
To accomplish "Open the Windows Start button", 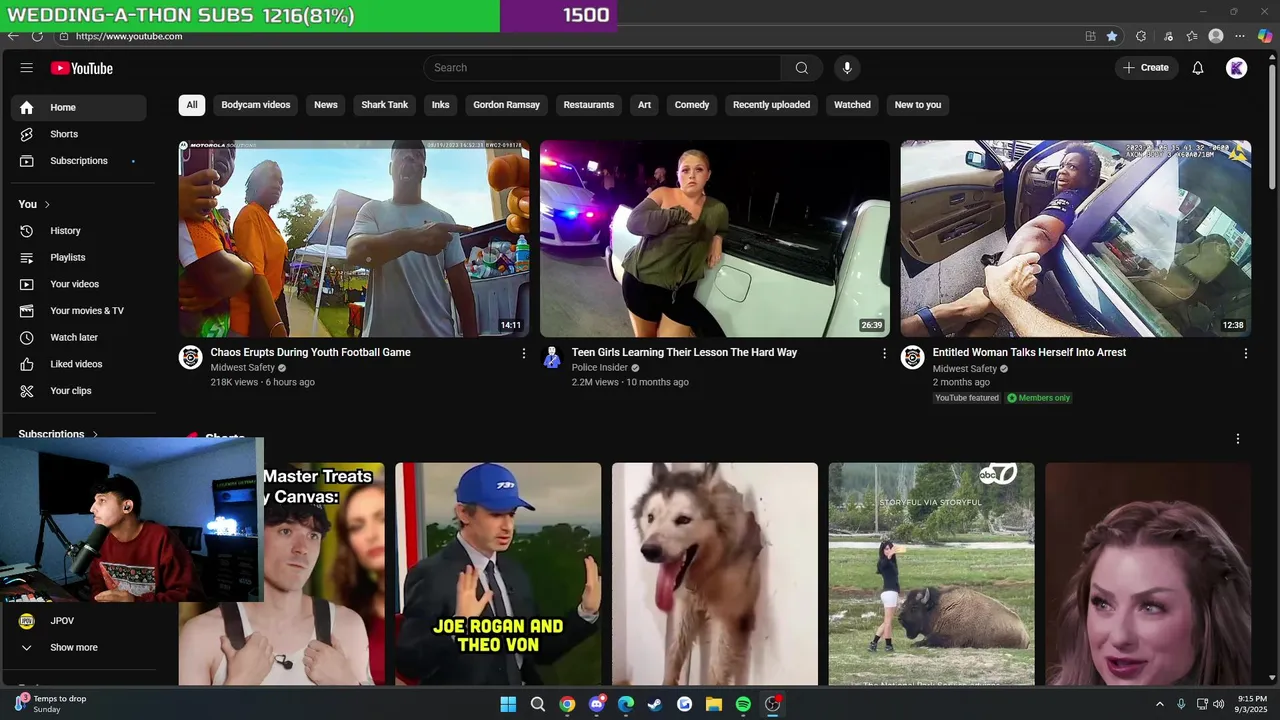I will pos(508,704).
